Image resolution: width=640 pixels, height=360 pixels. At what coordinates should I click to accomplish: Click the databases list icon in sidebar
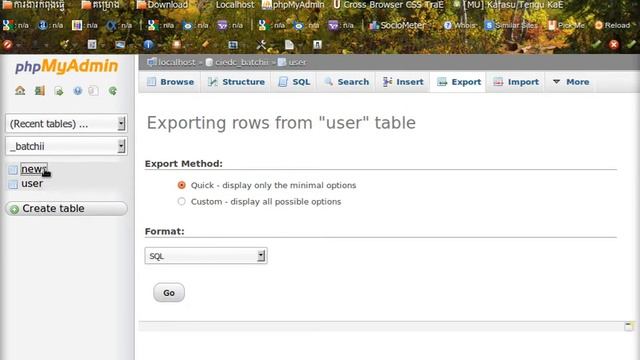click(x=40, y=91)
